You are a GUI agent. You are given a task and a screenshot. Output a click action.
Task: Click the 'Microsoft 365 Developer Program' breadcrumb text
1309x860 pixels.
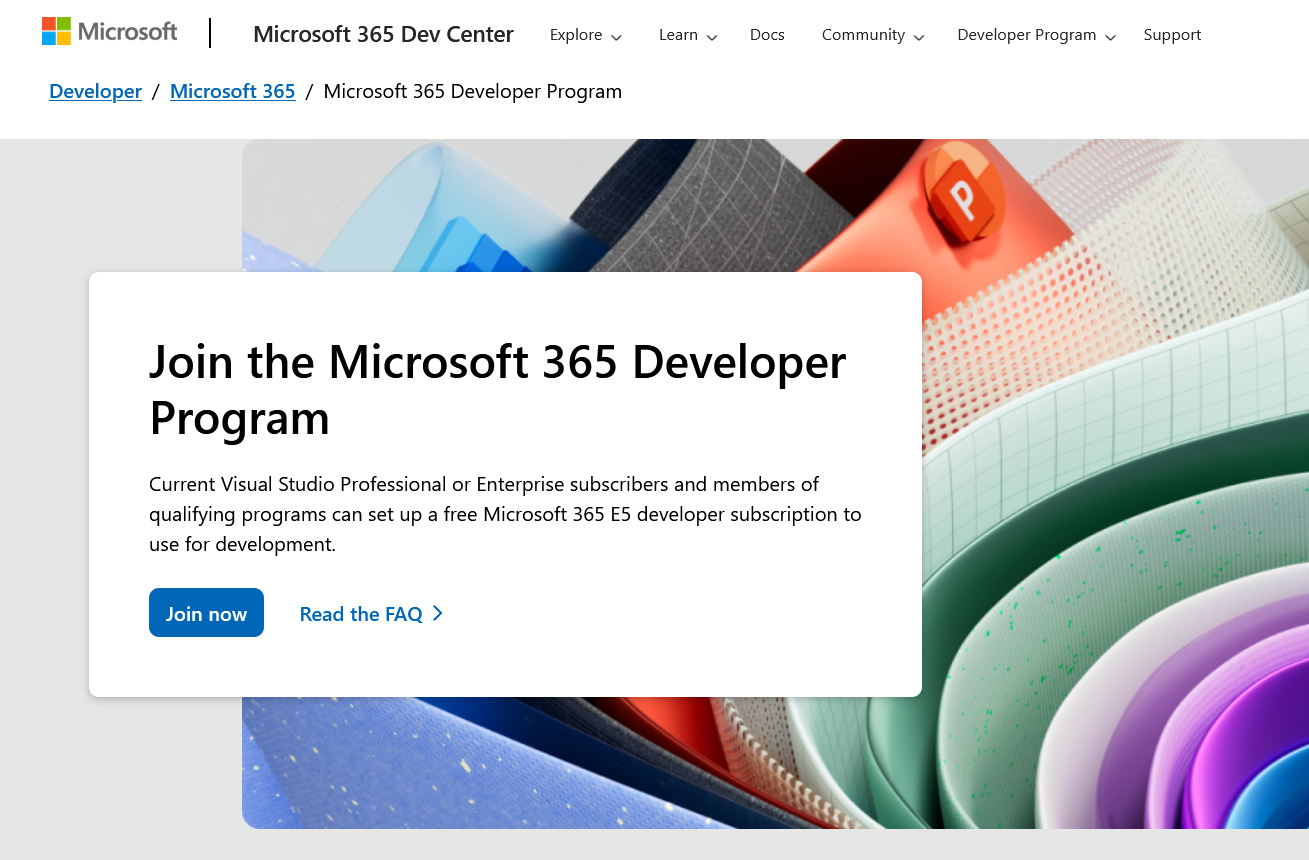click(472, 91)
